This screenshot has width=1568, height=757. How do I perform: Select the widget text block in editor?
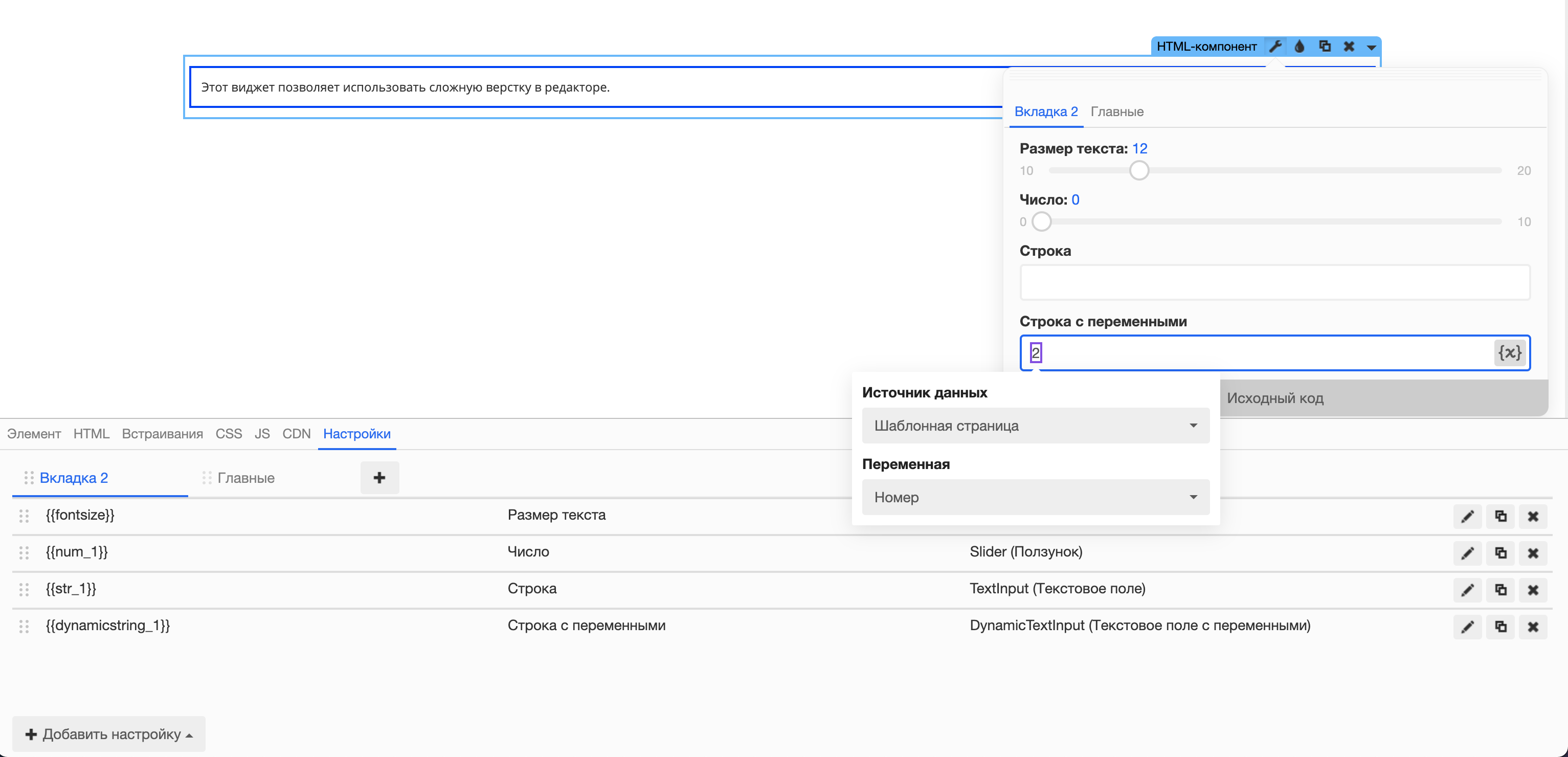(405, 87)
